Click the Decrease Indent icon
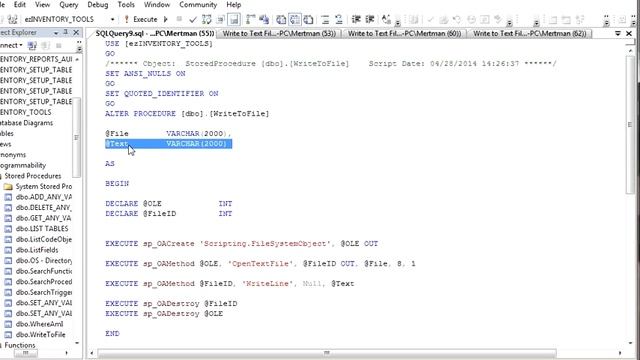 click(356, 19)
